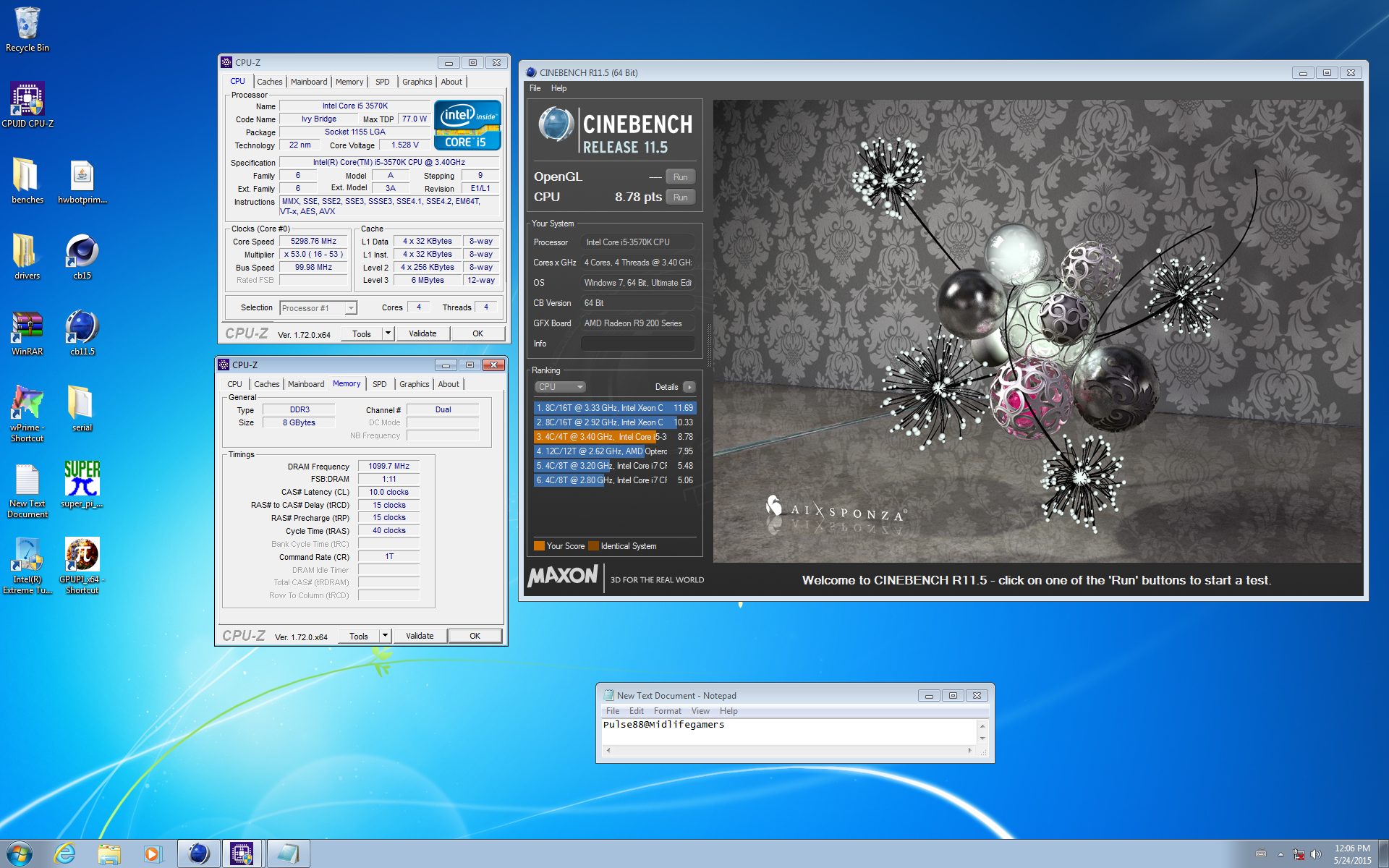Switch to Notepad taskbar button
This screenshot has height=868, width=1389.
(288, 854)
